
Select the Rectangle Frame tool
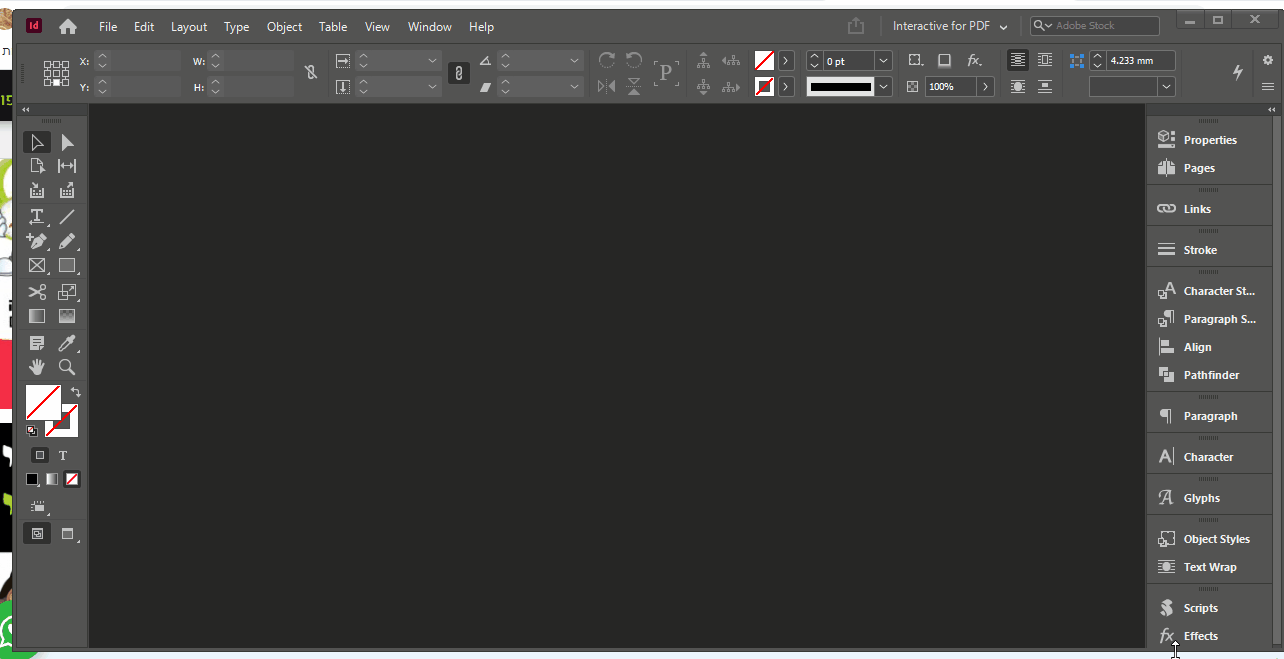(x=37, y=266)
